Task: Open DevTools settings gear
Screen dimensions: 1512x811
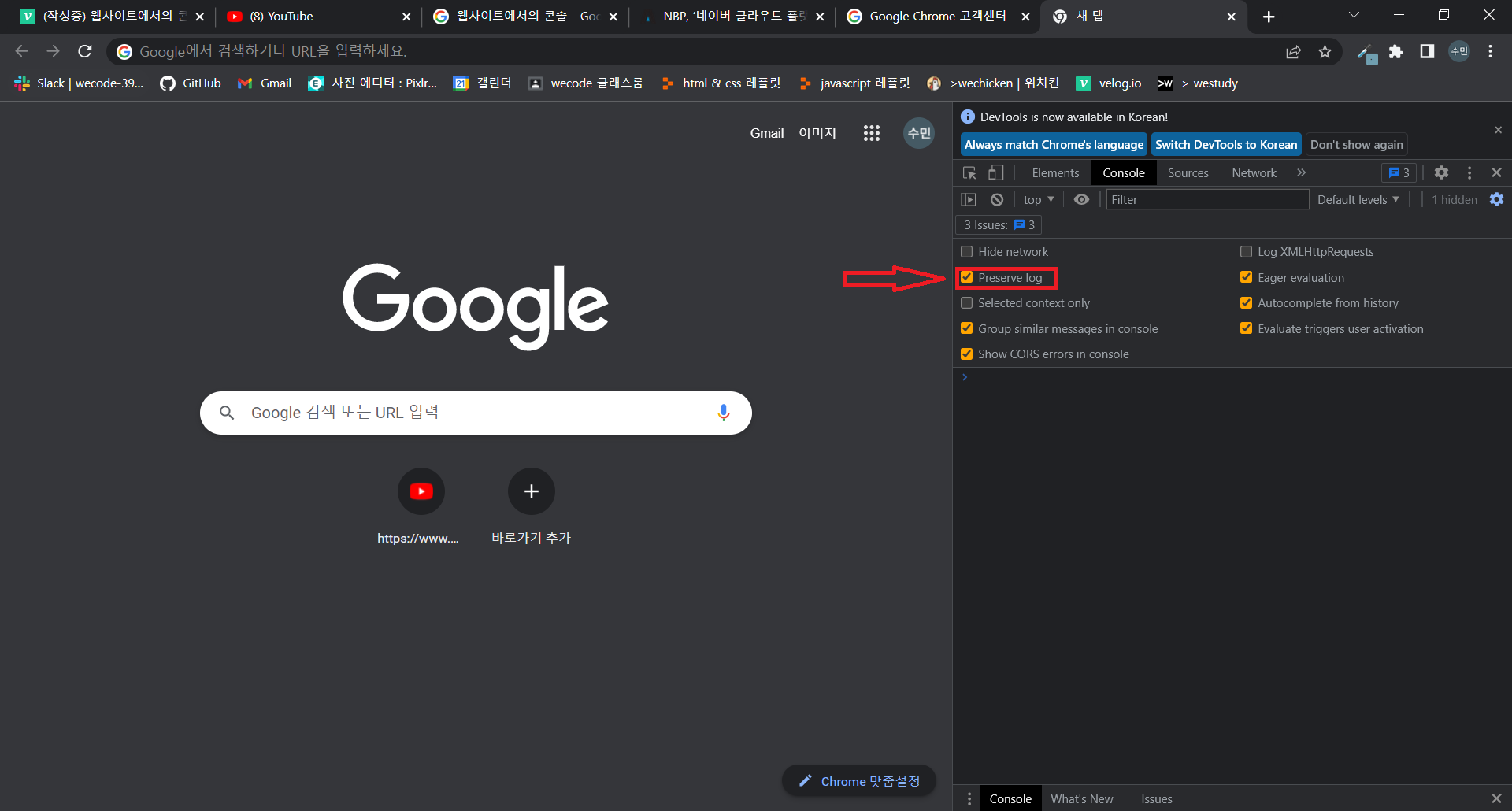Action: click(1441, 173)
